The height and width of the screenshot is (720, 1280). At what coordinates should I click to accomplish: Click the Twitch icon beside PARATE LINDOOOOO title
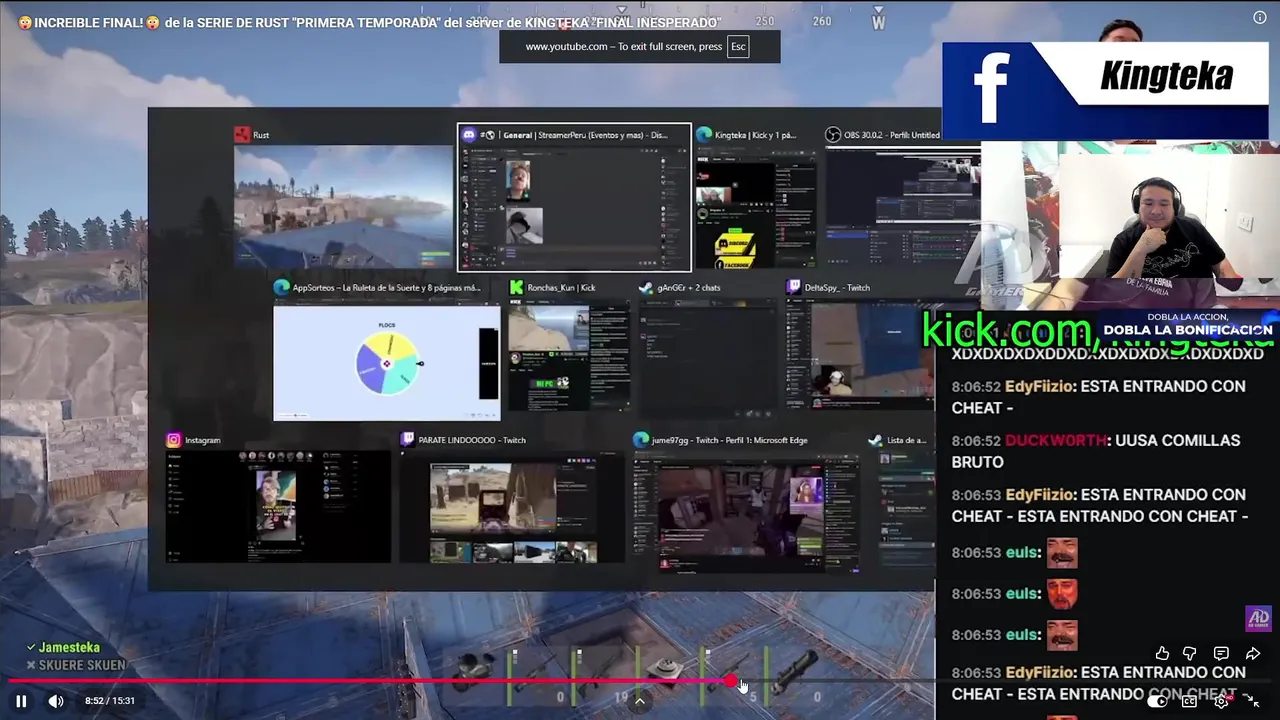[x=407, y=440]
